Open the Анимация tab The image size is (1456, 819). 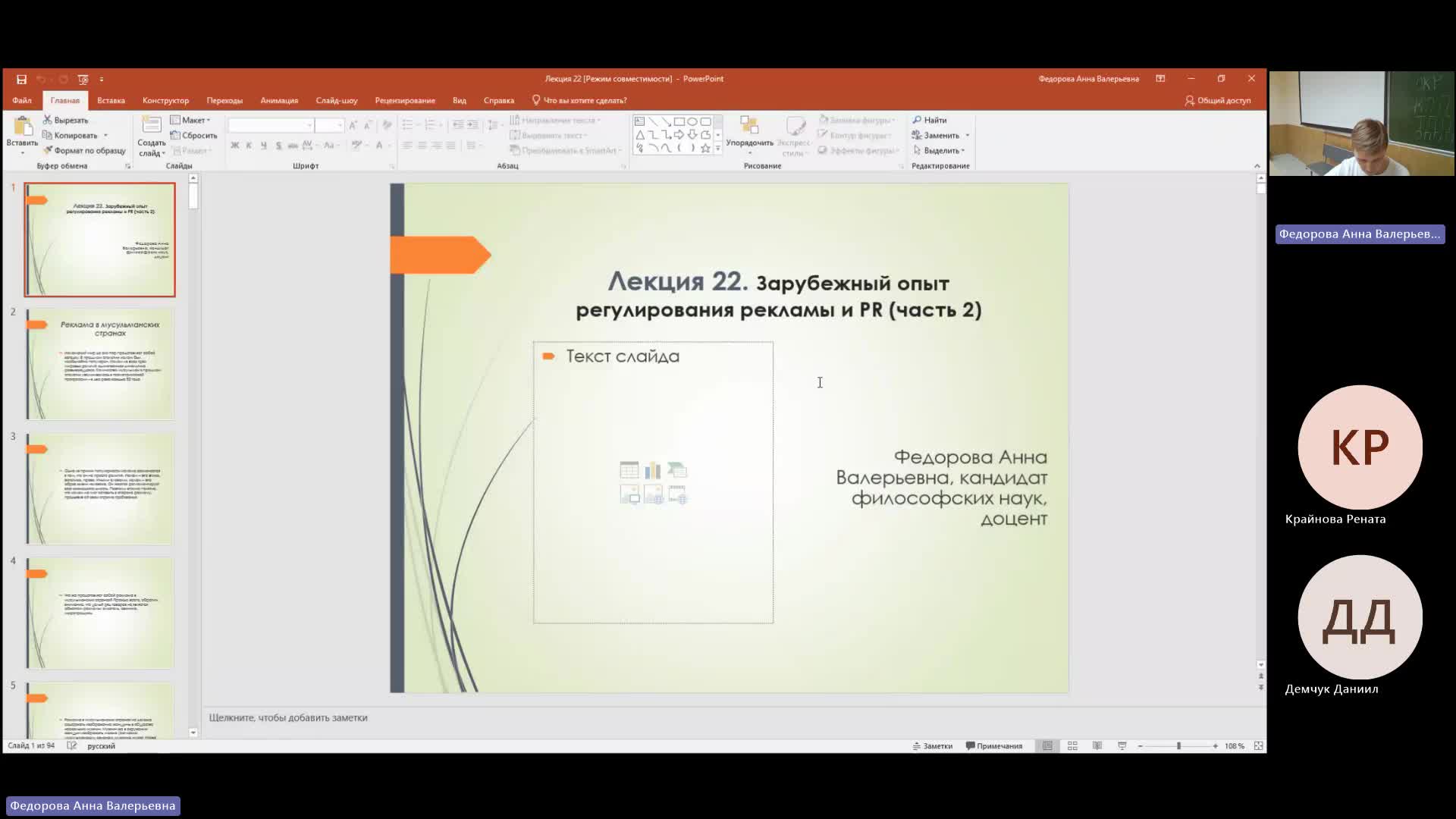279,100
